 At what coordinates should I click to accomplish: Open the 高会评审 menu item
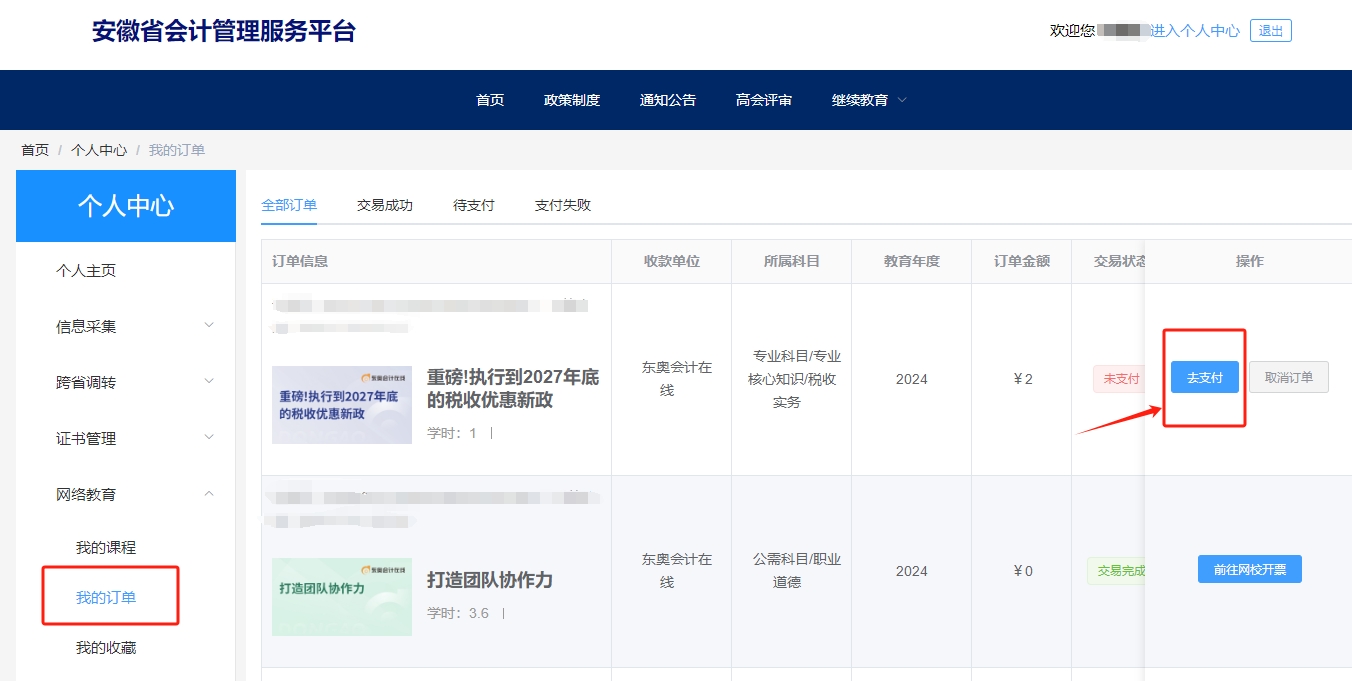click(763, 99)
